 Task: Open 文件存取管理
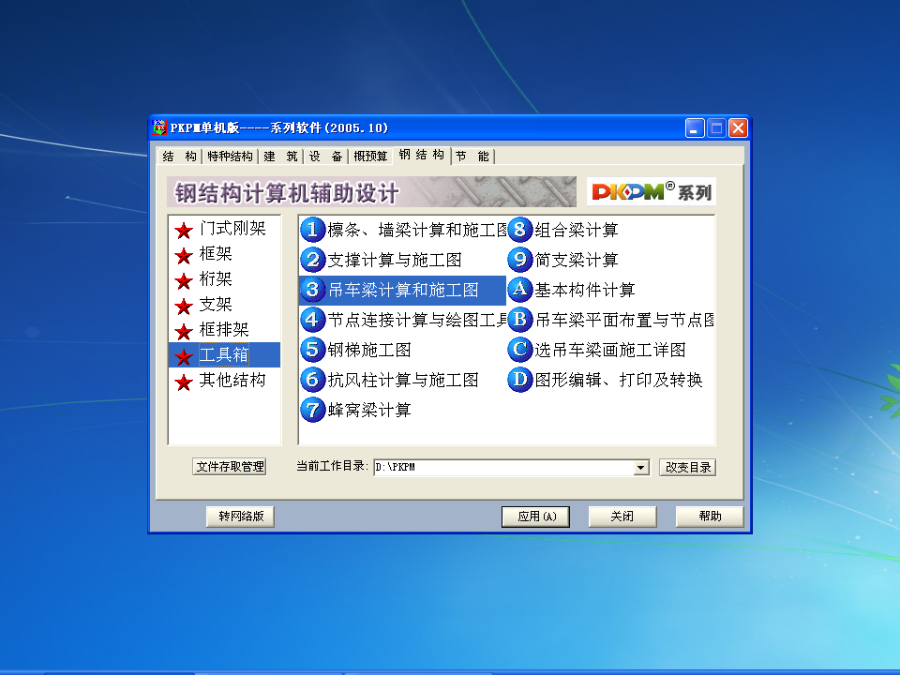coord(230,467)
